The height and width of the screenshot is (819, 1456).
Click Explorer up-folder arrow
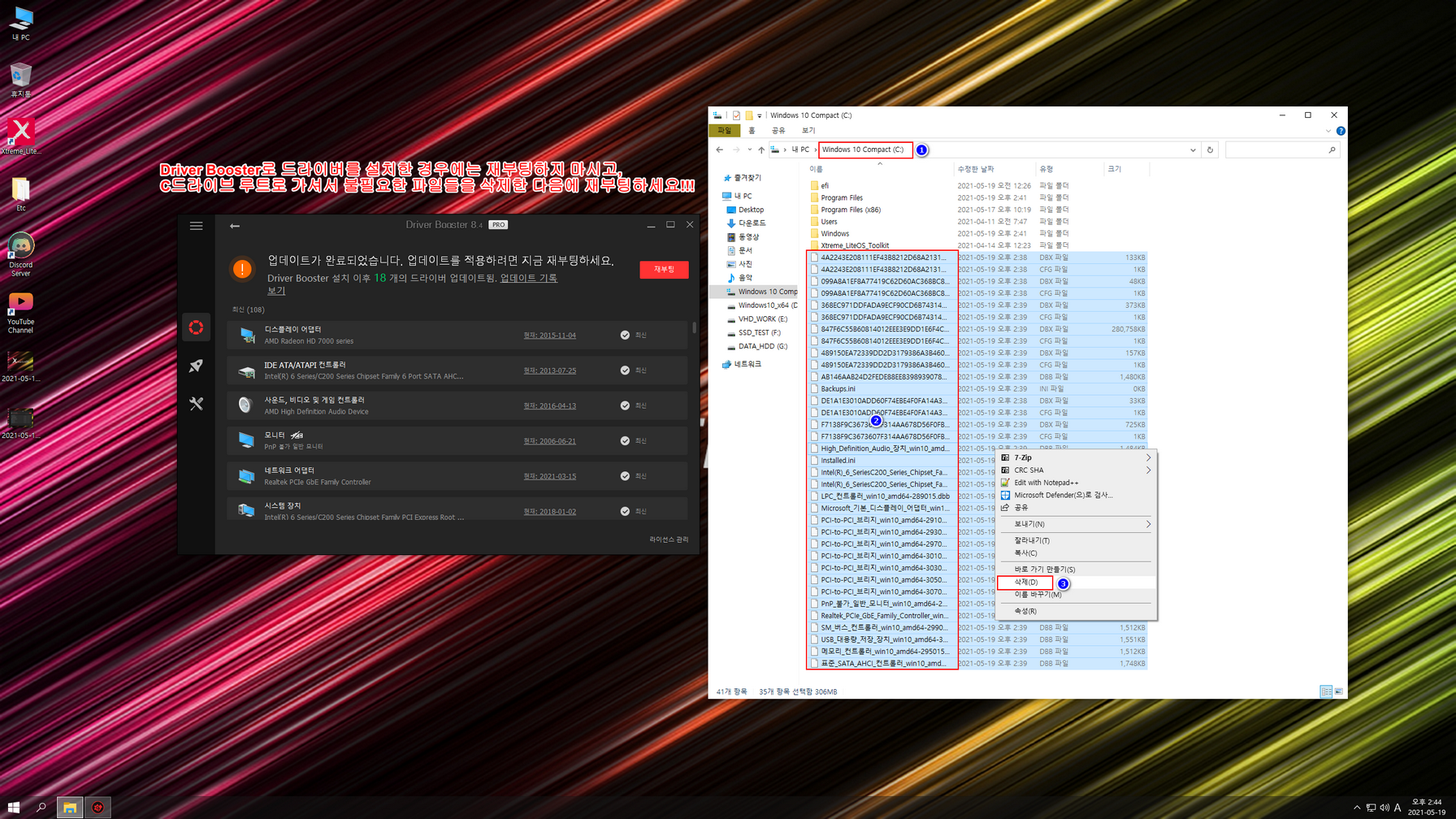click(x=761, y=149)
